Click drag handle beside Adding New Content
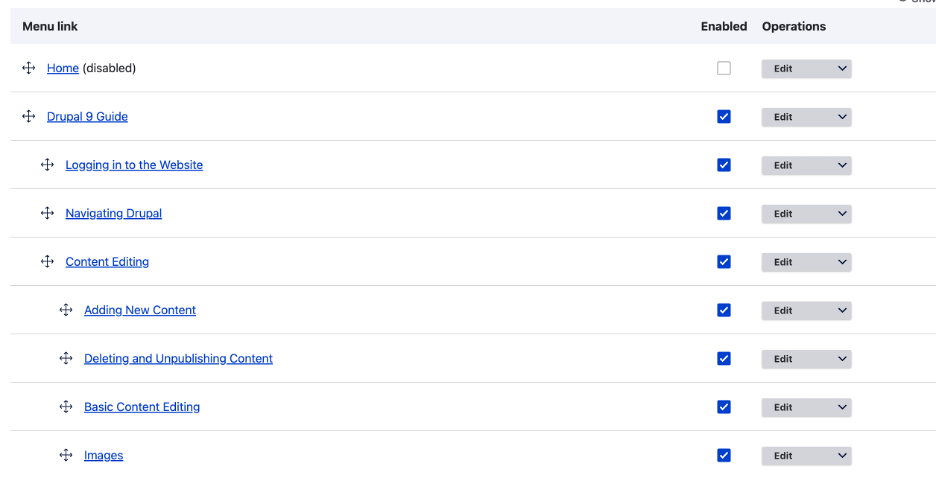The image size is (936, 478). (x=66, y=310)
